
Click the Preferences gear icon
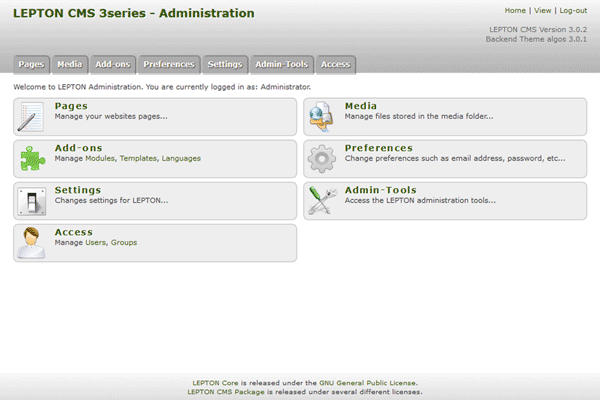click(322, 159)
